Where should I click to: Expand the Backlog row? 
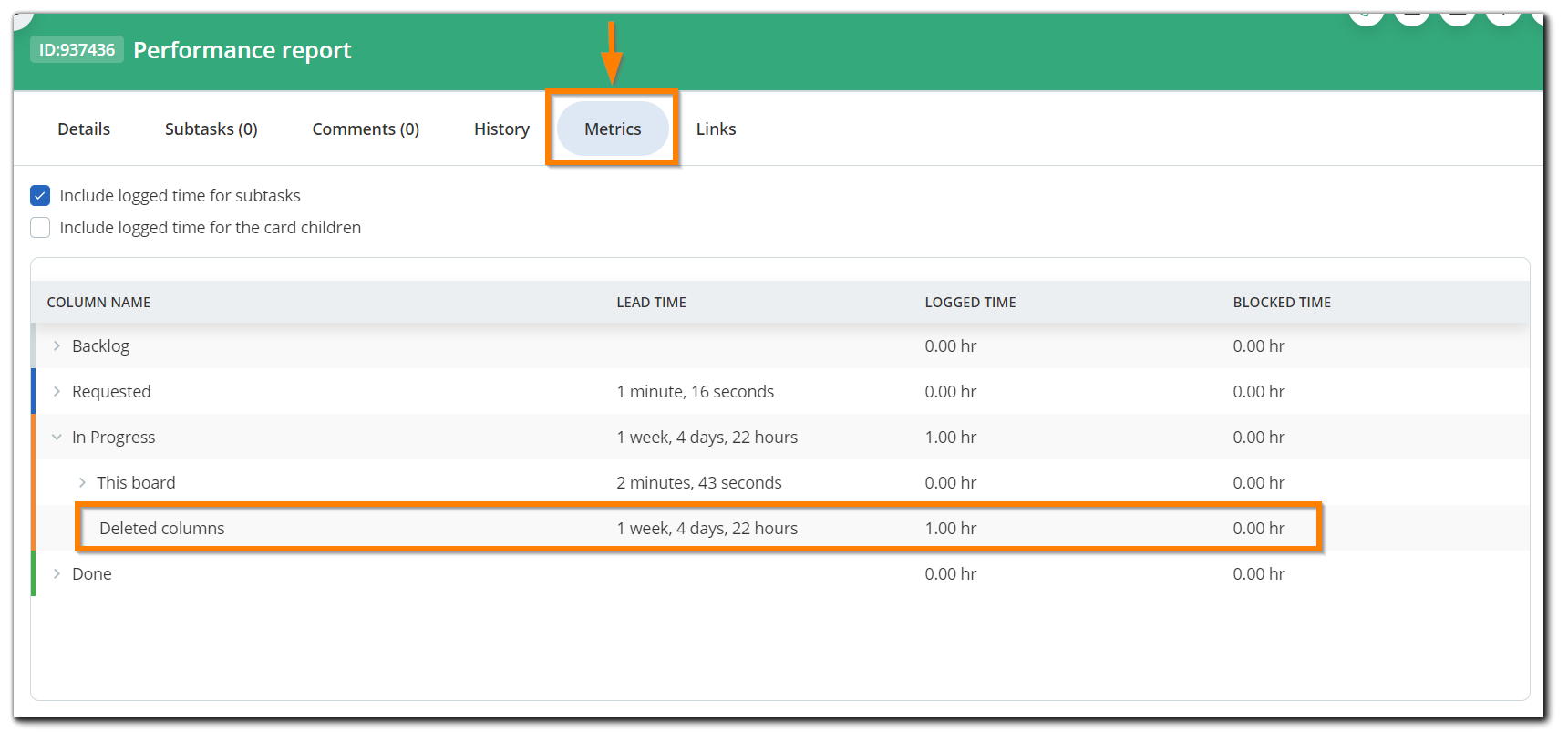point(57,345)
